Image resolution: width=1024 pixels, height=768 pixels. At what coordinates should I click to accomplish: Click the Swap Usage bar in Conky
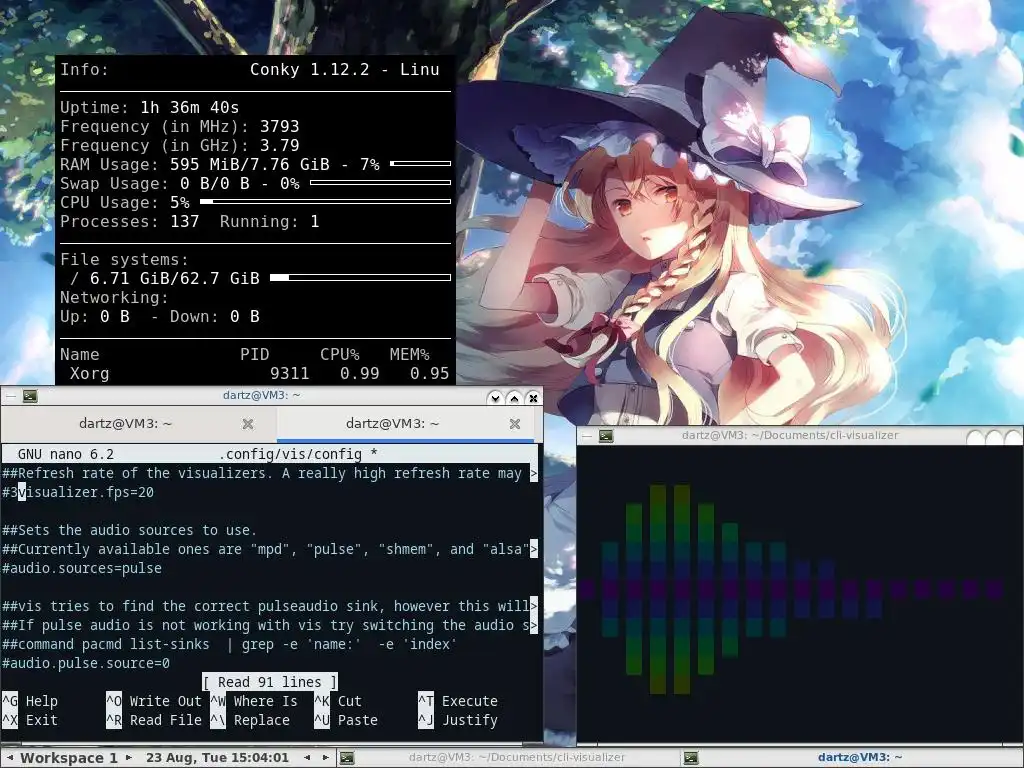coord(381,182)
